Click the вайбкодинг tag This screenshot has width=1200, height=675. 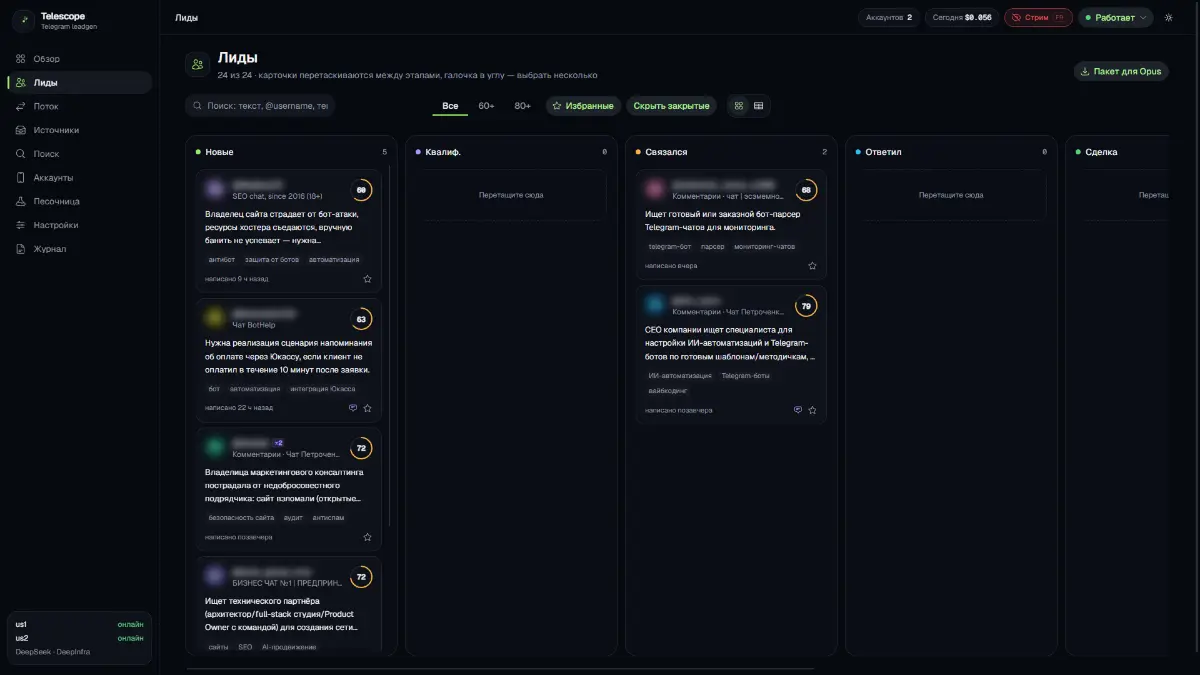[x=668, y=391]
